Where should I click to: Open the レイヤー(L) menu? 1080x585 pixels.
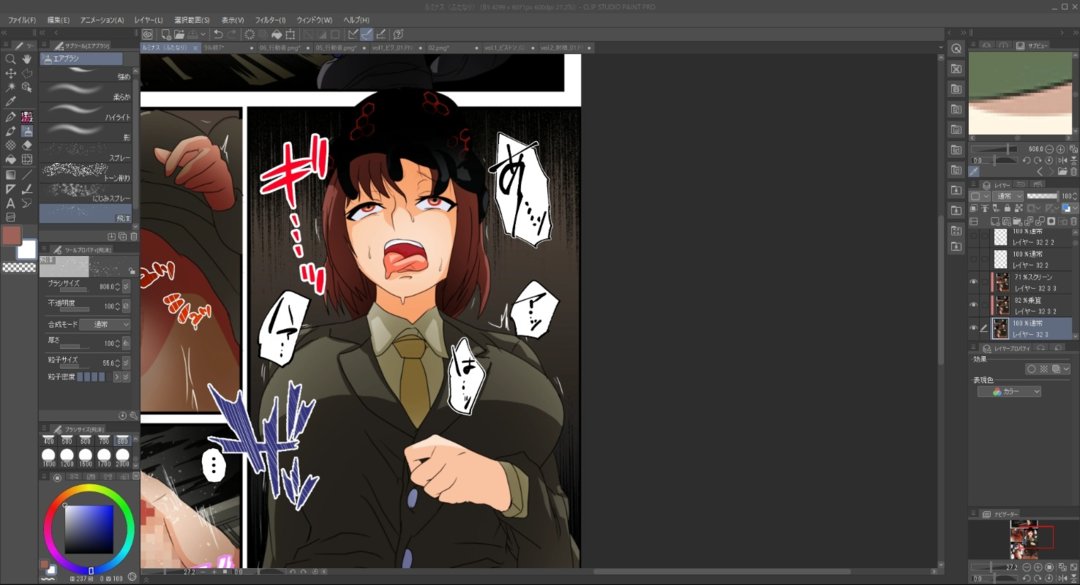[x=148, y=20]
